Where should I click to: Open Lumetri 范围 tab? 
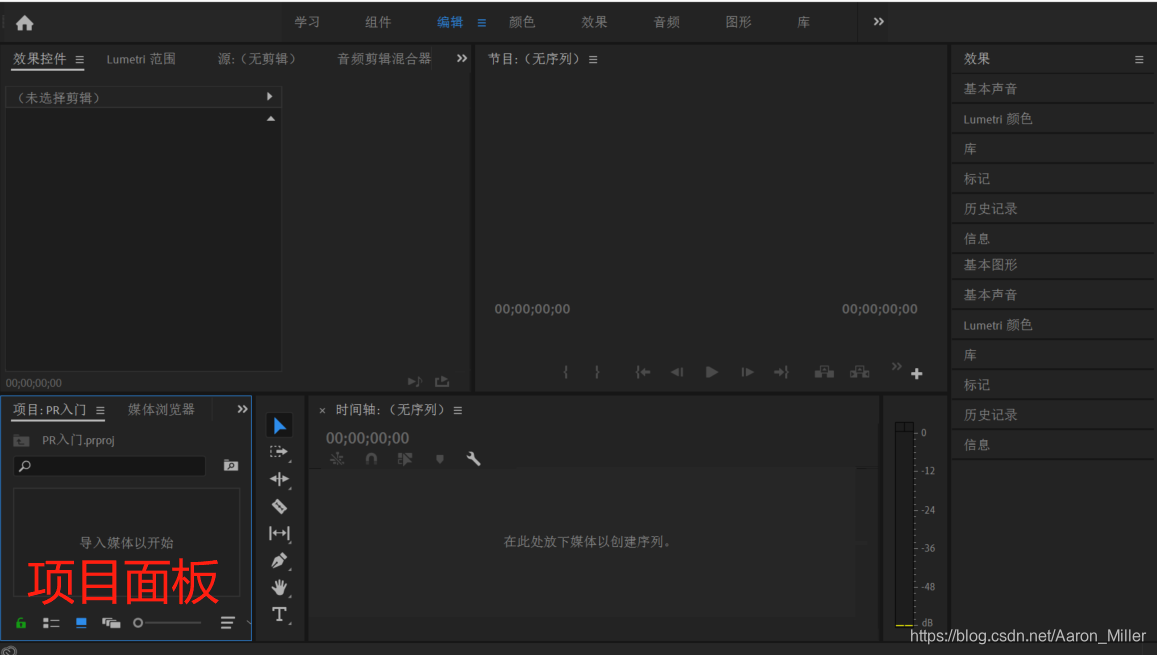pyautogui.click(x=141, y=59)
